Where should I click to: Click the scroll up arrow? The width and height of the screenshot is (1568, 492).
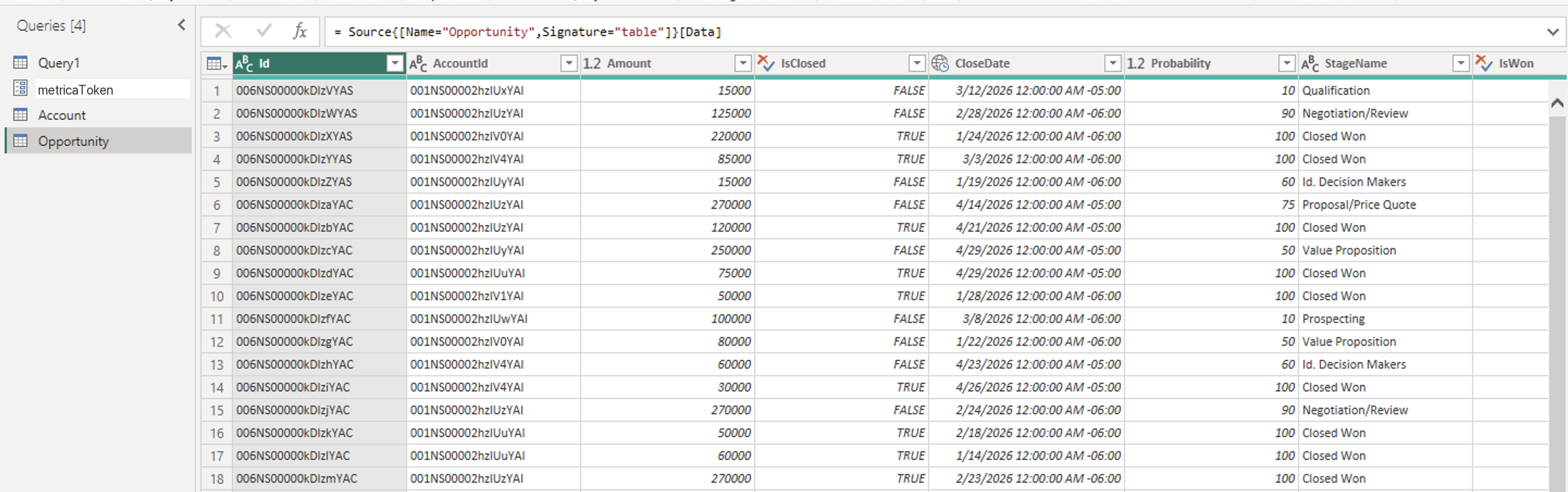pos(1557,103)
